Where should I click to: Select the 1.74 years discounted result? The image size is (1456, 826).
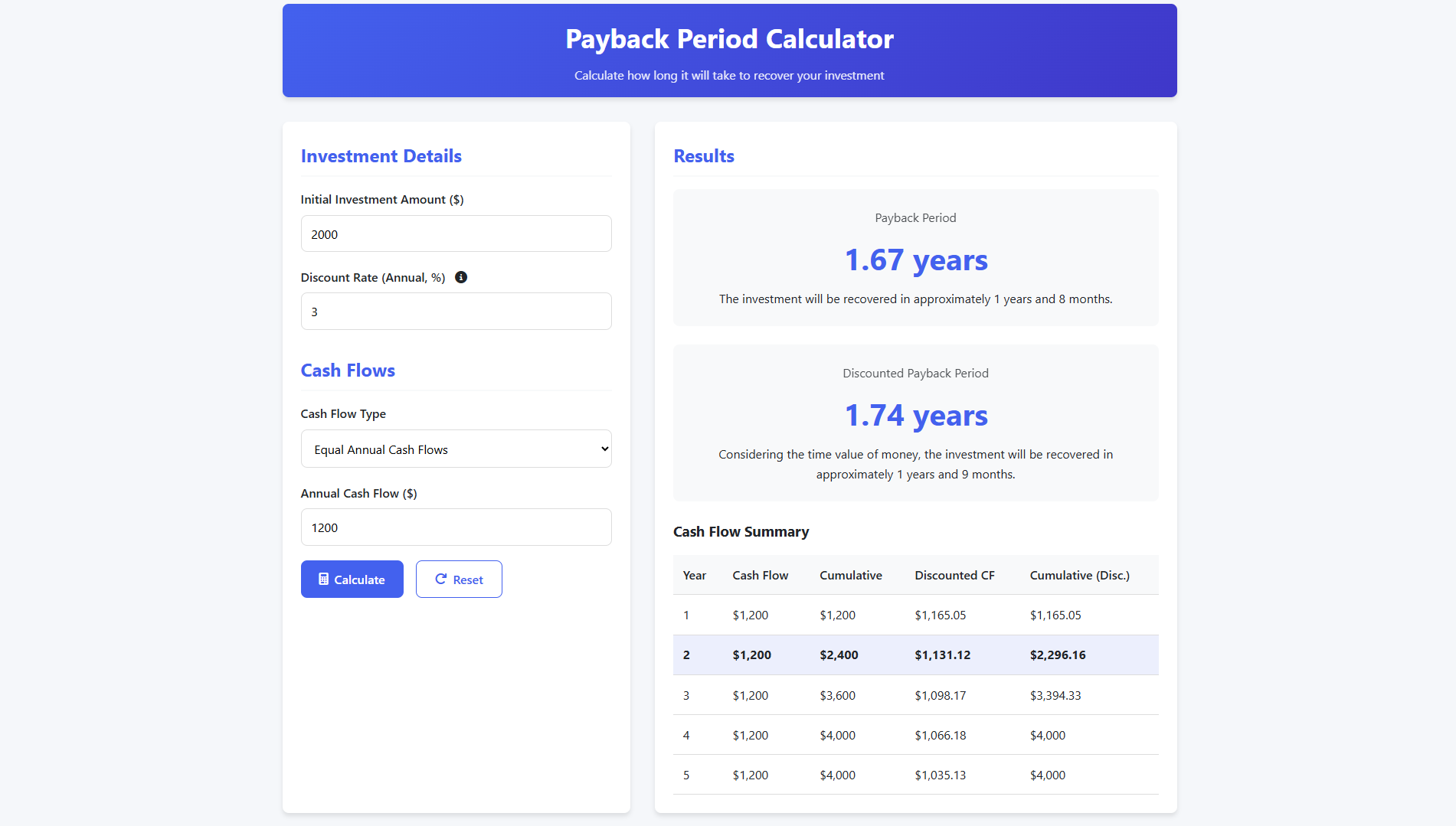(x=916, y=416)
